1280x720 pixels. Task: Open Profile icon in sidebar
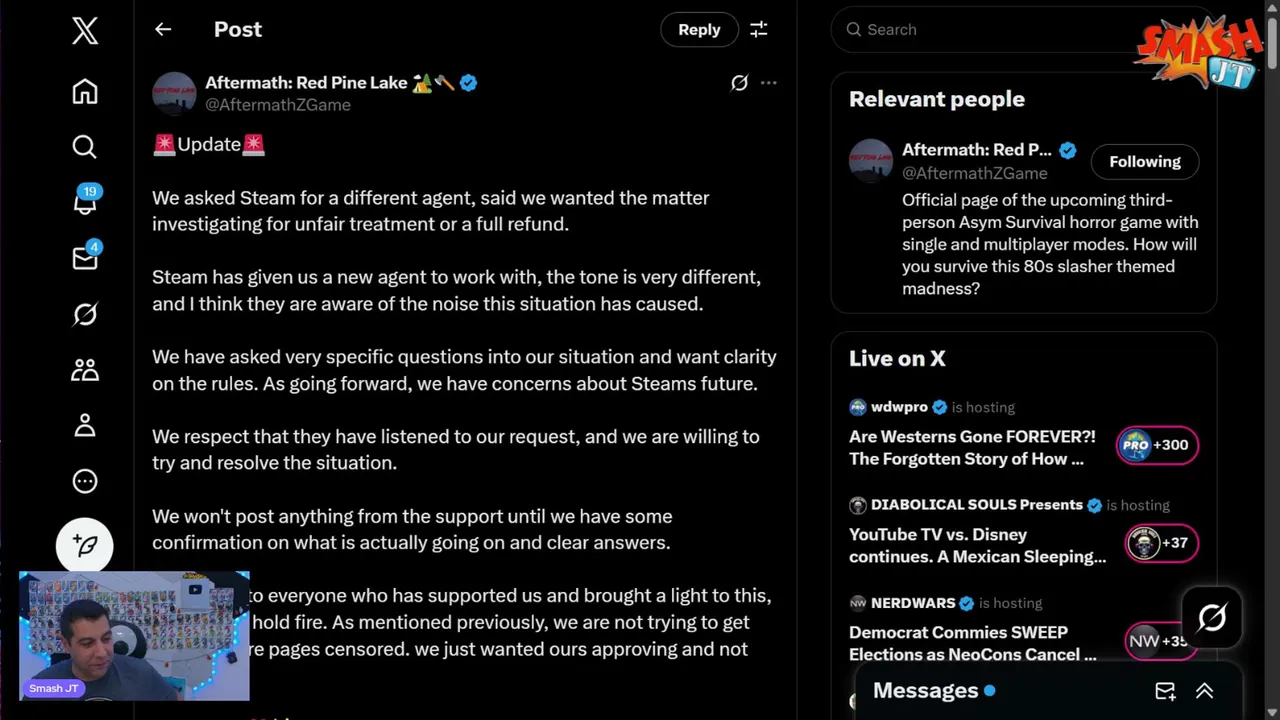[x=85, y=426]
